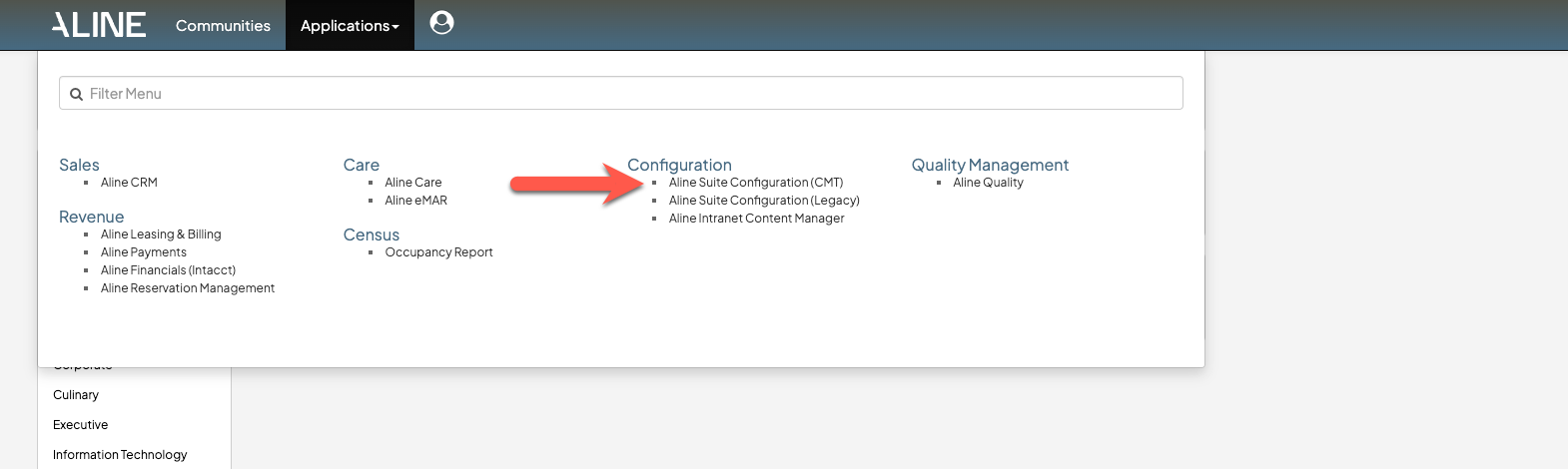Screen dimensions: 1568x469
Task: Click the ALINE logo
Action: [99, 25]
